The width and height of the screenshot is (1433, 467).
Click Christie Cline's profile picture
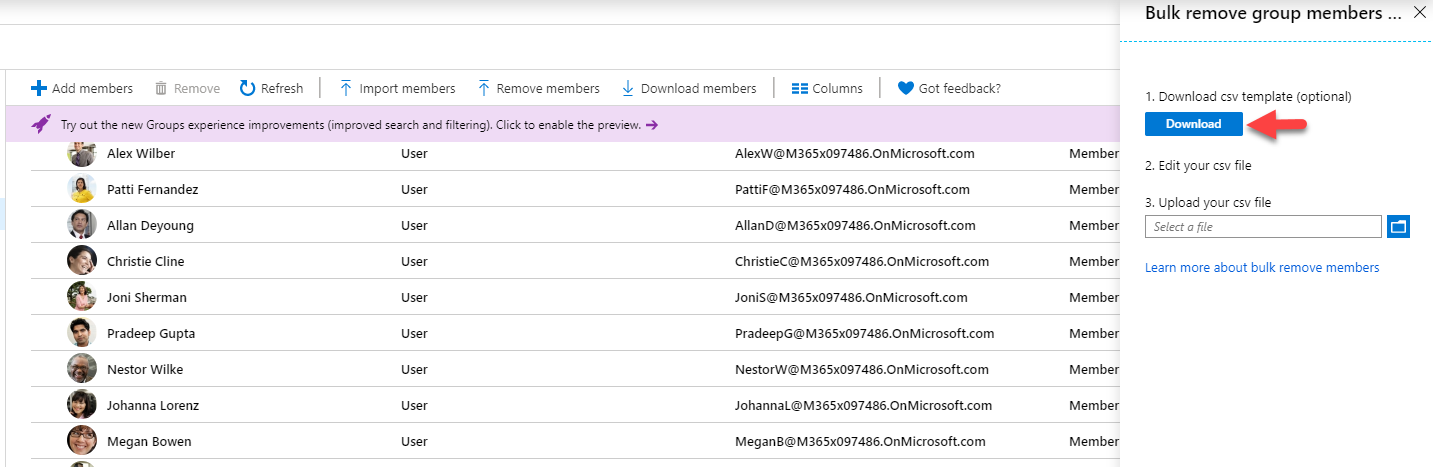point(82,261)
